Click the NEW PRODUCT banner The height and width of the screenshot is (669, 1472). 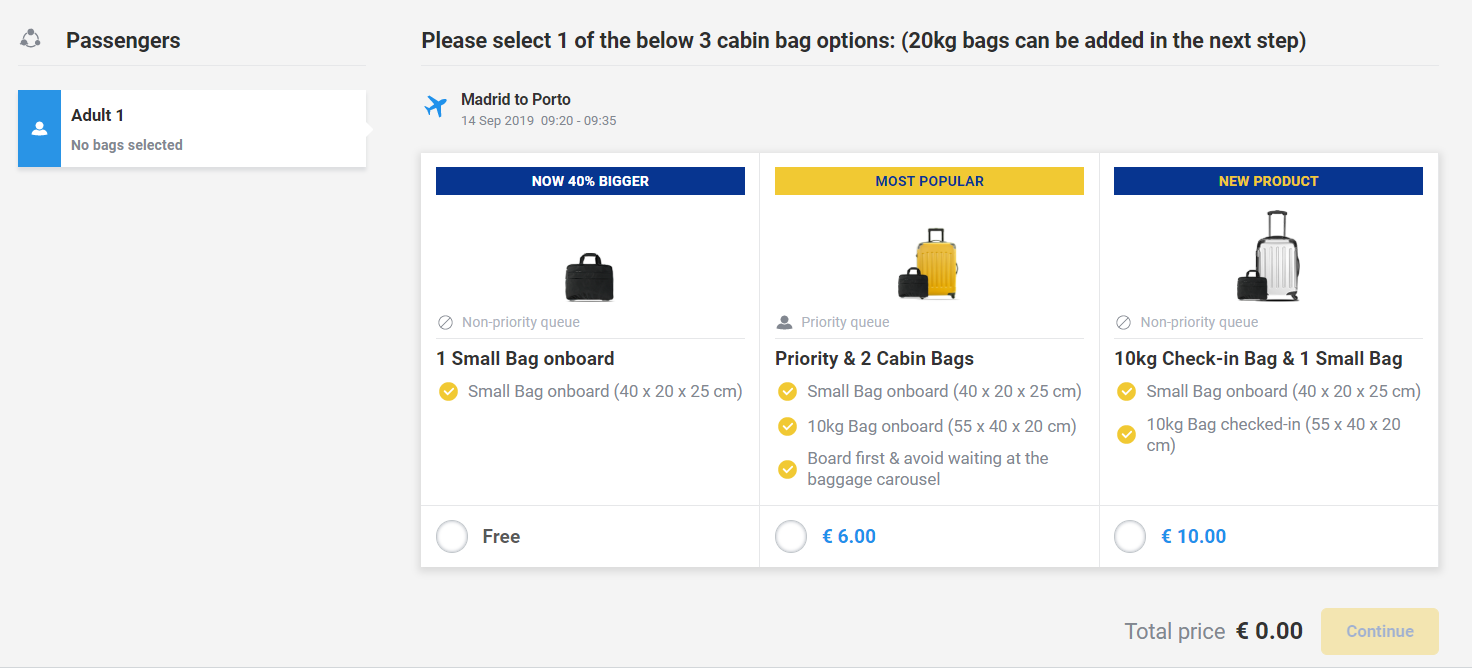[1268, 181]
